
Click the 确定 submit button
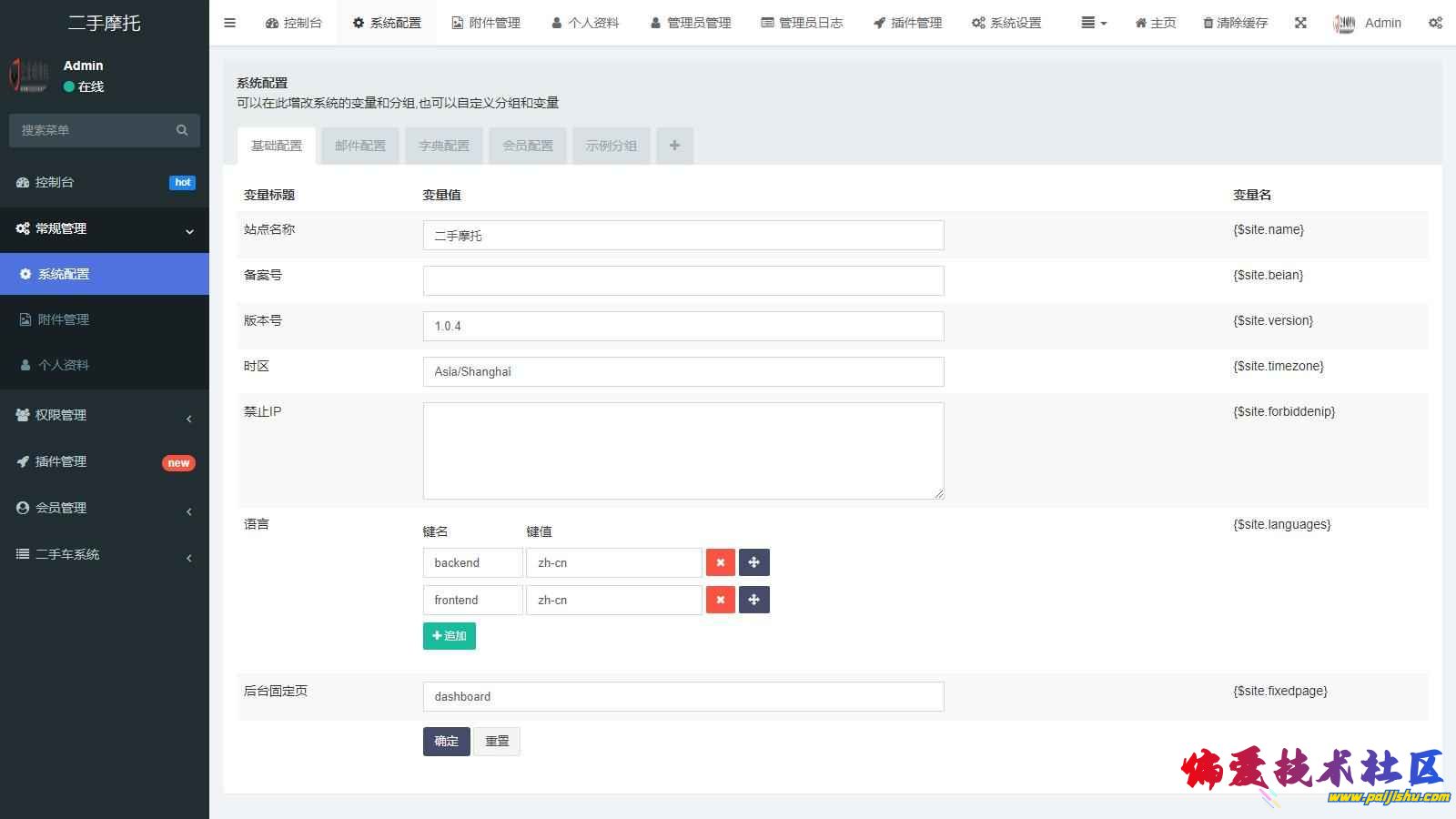click(446, 741)
